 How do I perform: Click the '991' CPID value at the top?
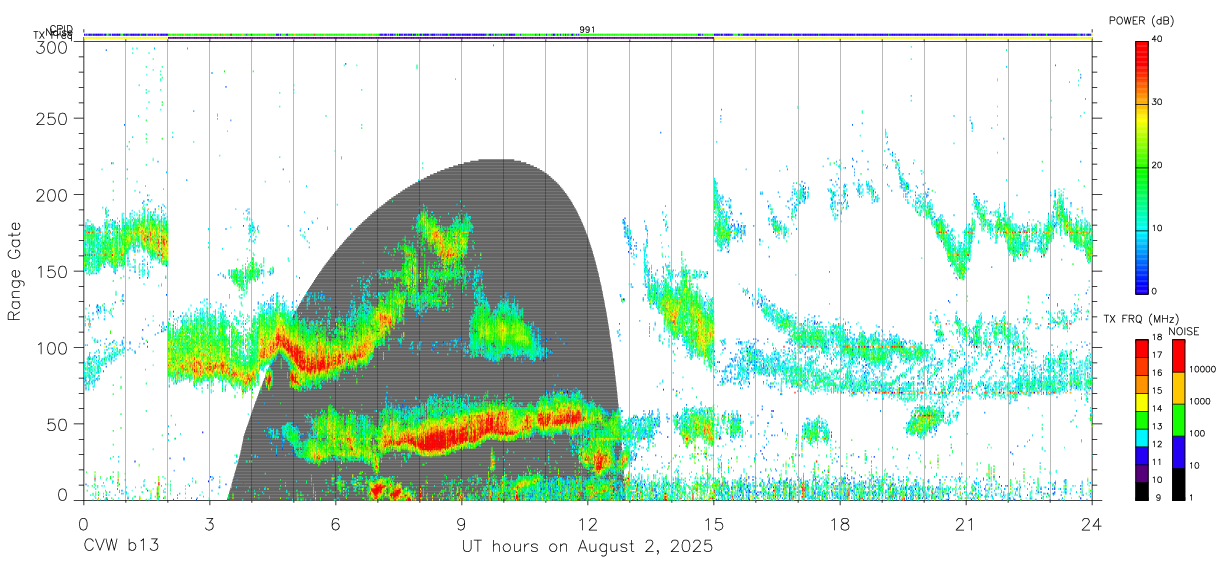tap(587, 30)
